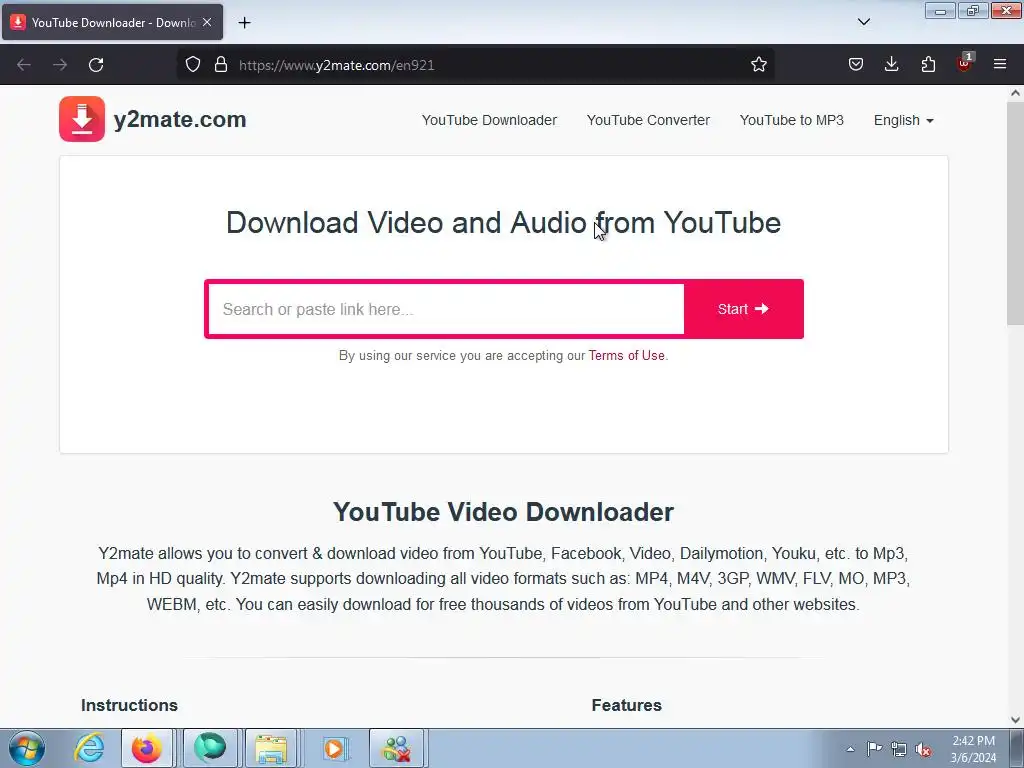Image resolution: width=1024 pixels, height=768 pixels.
Task: Click scrollbar up arrow
Action: pos(1015,93)
